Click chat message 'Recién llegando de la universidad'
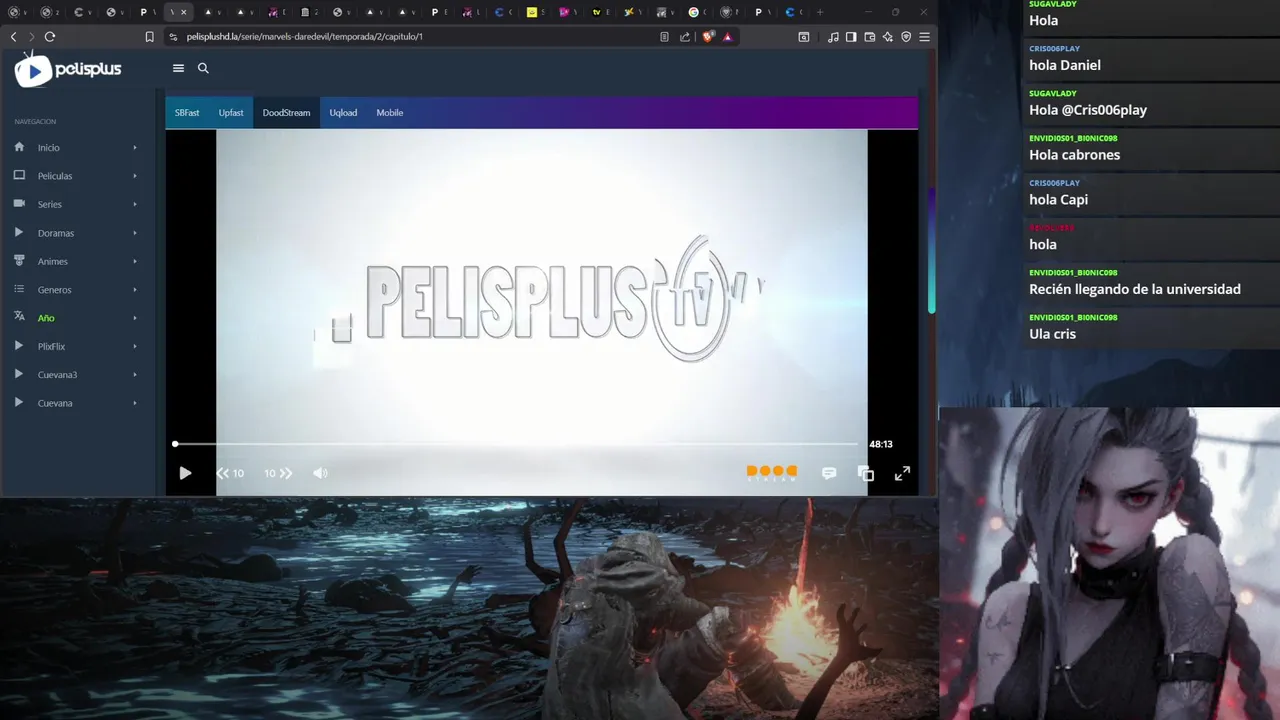The height and width of the screenshot is (720, 1280). tap(1135, 289)
